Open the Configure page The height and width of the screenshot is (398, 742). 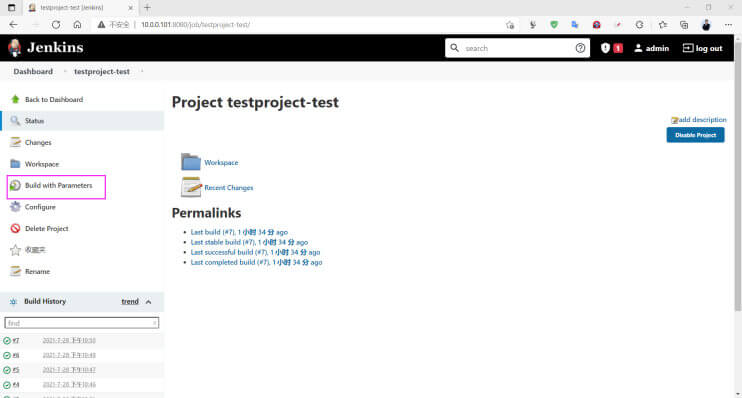(x=40, y=207)
